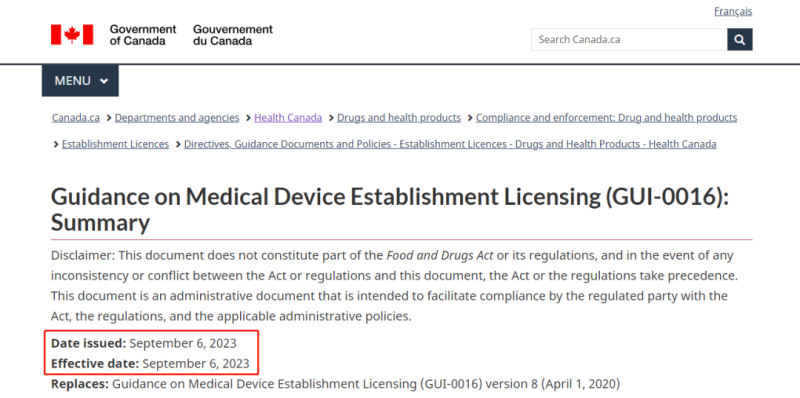
Task: Click the Canadian flag logo
Action: click(x=72, y=35)
